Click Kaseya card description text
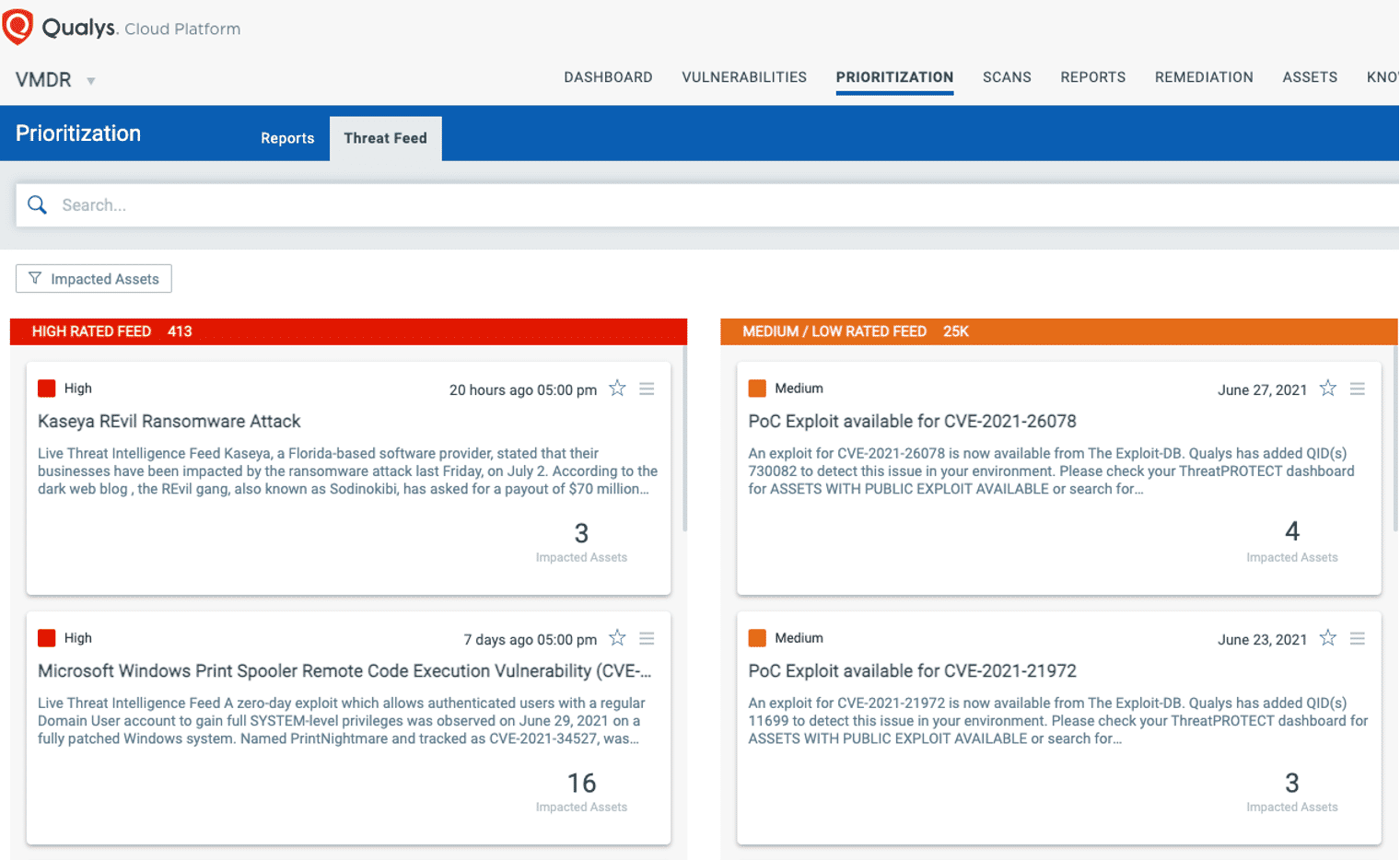The height and width of the screenshot is (860, 1400). coord(347,471)
